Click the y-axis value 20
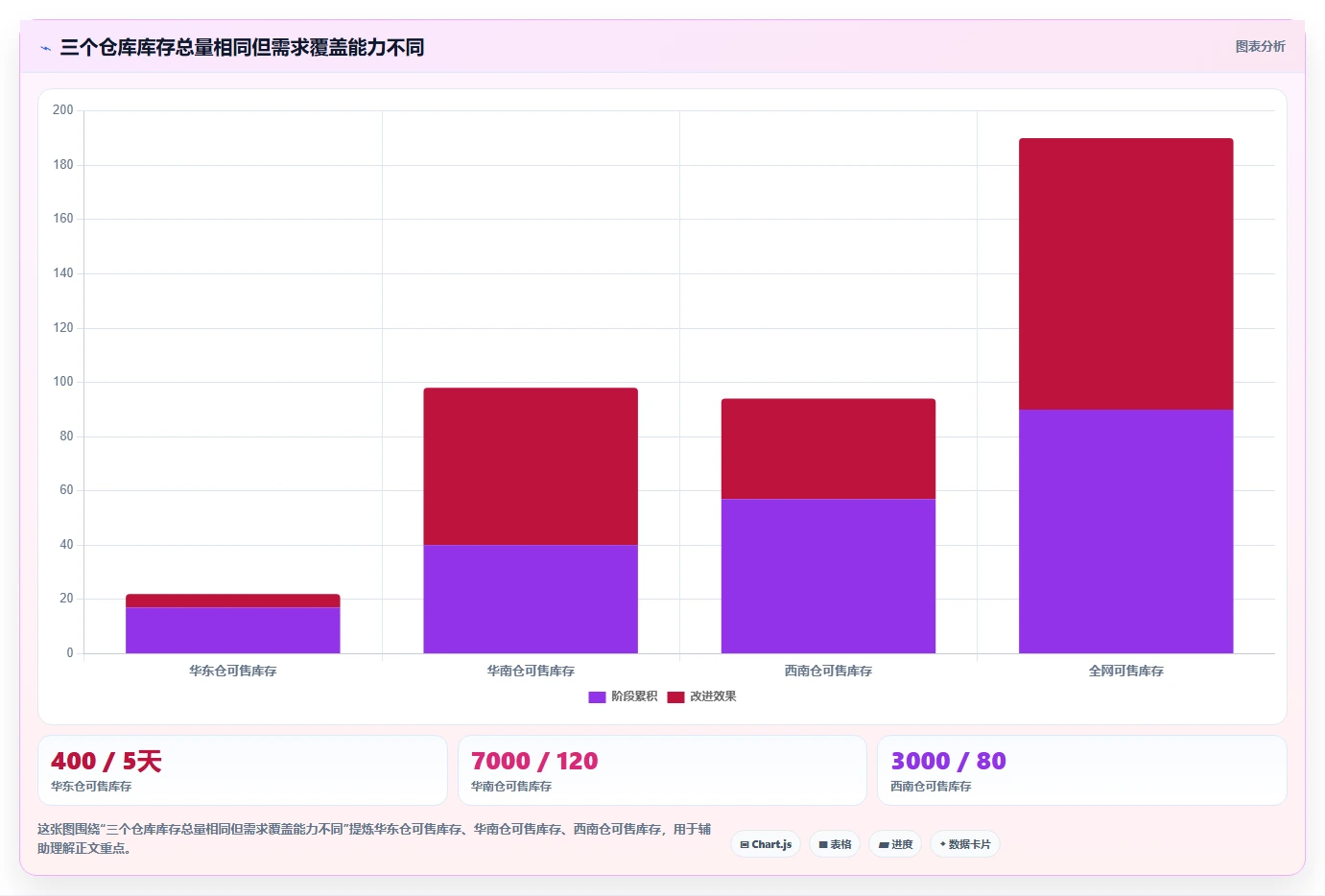Screen dimensions: 1325x896 click(x=66, y=599)
